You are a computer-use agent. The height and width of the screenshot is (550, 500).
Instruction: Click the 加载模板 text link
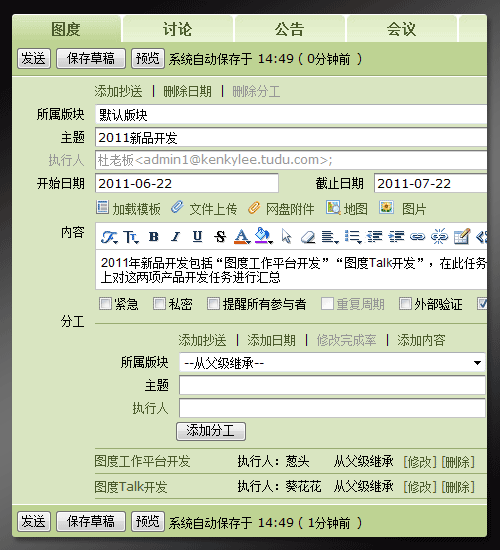(136, 209)
